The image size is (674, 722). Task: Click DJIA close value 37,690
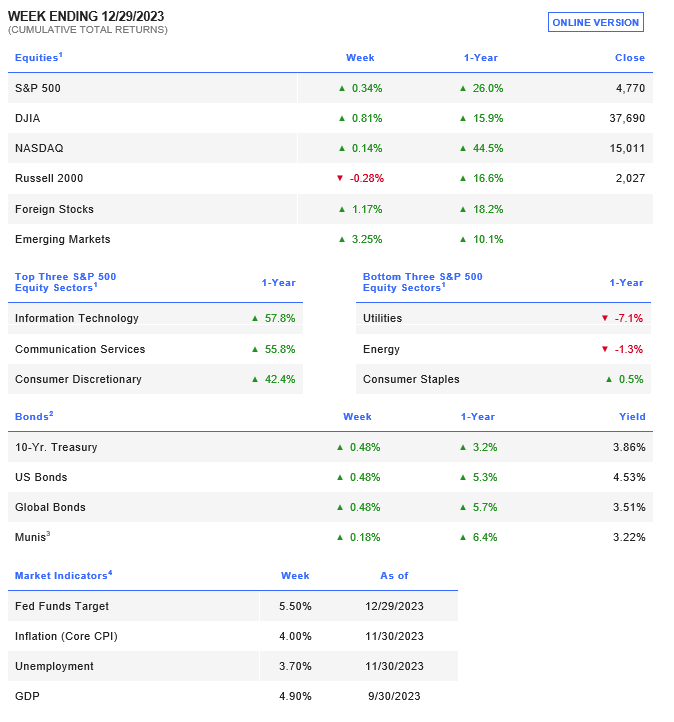[x=627, y=118]
